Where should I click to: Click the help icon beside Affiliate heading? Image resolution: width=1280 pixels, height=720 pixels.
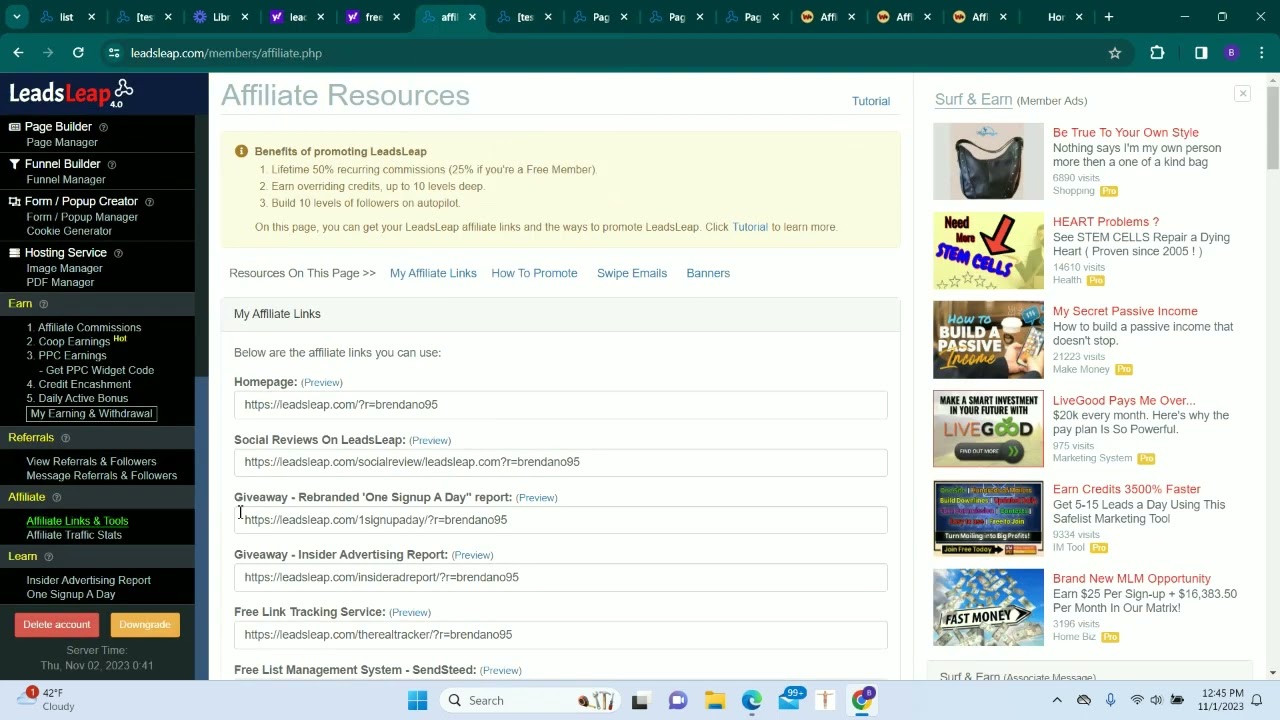pyautogui.click(x=56, y=497)
